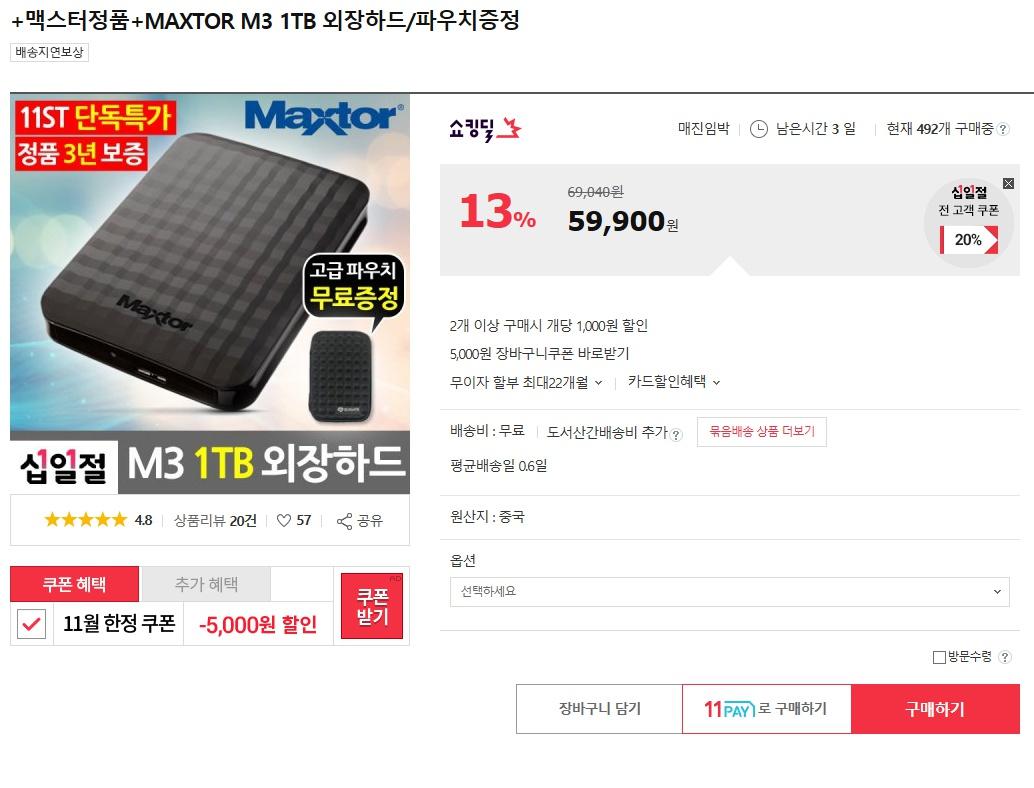Click the share icon next to 공유
1034x788 pixels.
tap(344, 522)
